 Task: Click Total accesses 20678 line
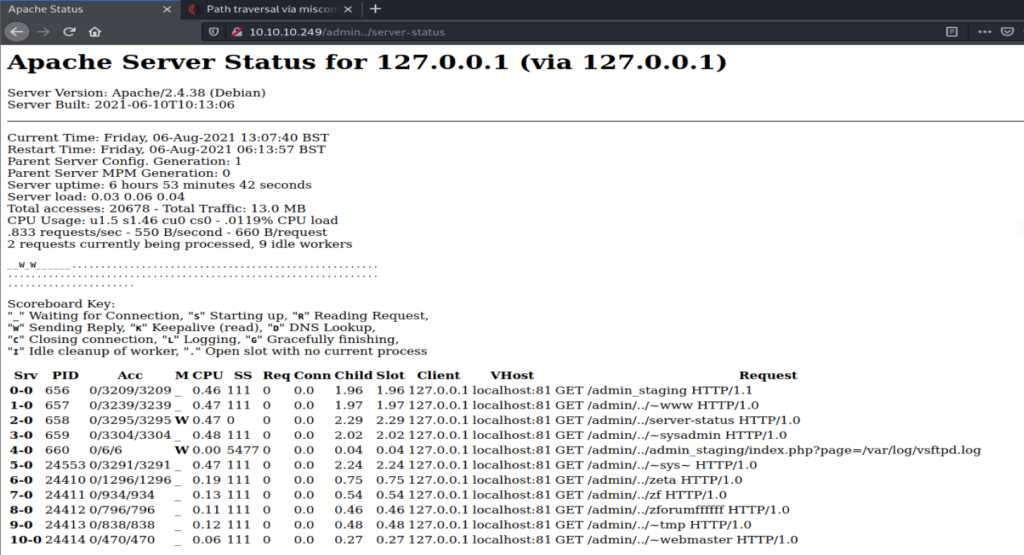pyautogui.click(x=156, y=208)
